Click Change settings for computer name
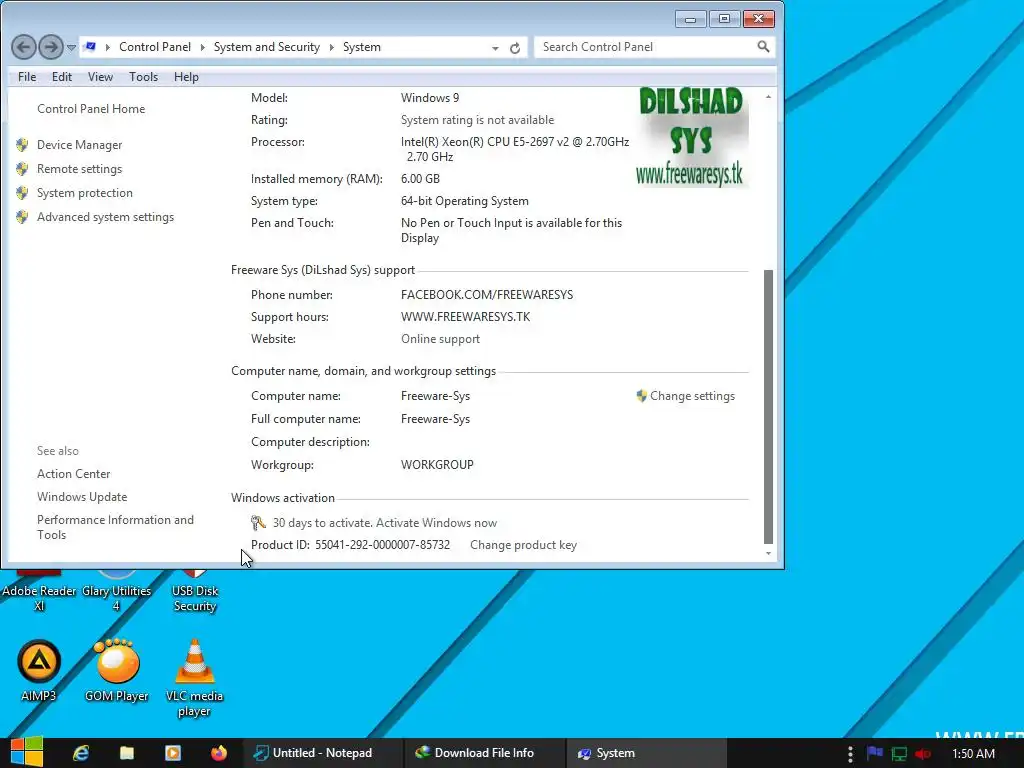The height and width of the screenshot is (768, 1024). click(692, 396)
